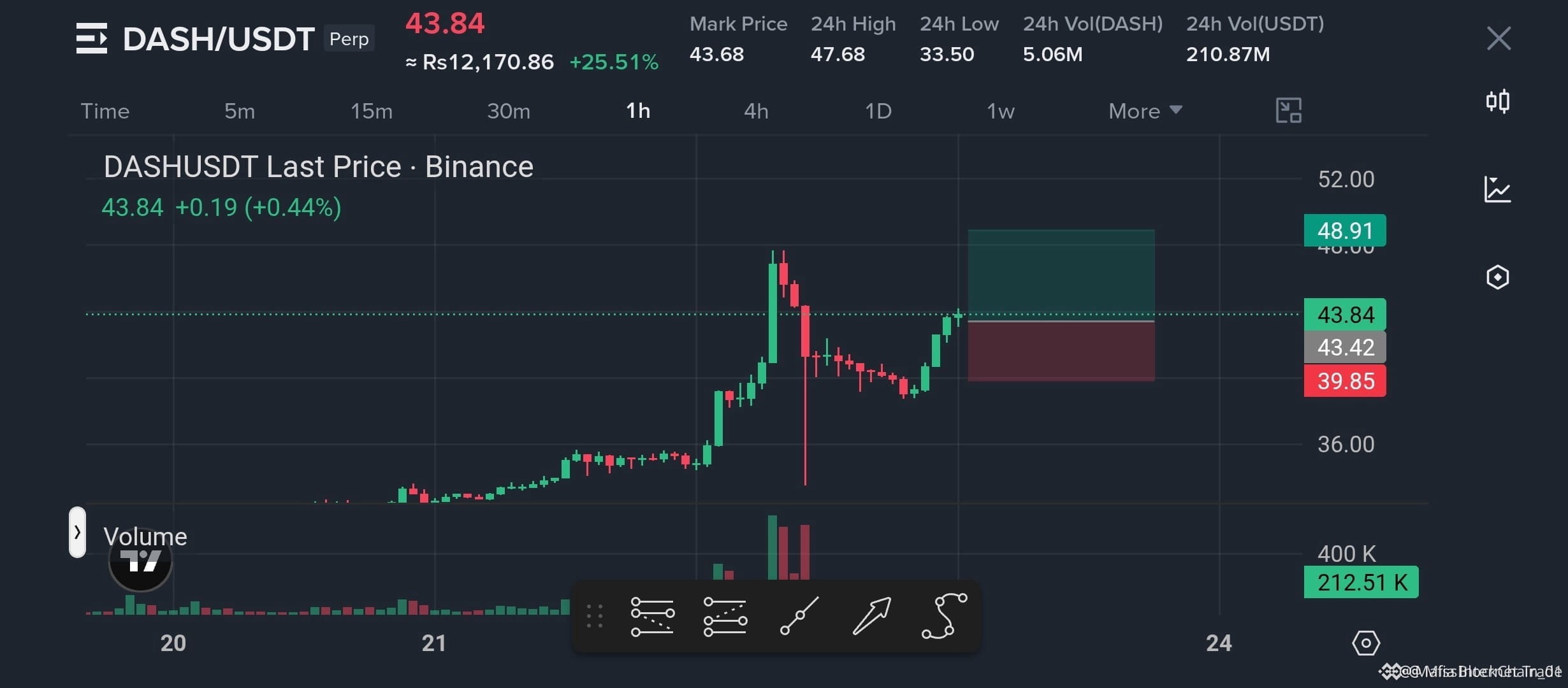
Task: Click the +25.51% price change text
Action: pyautogui.click(x=614, y=62)
